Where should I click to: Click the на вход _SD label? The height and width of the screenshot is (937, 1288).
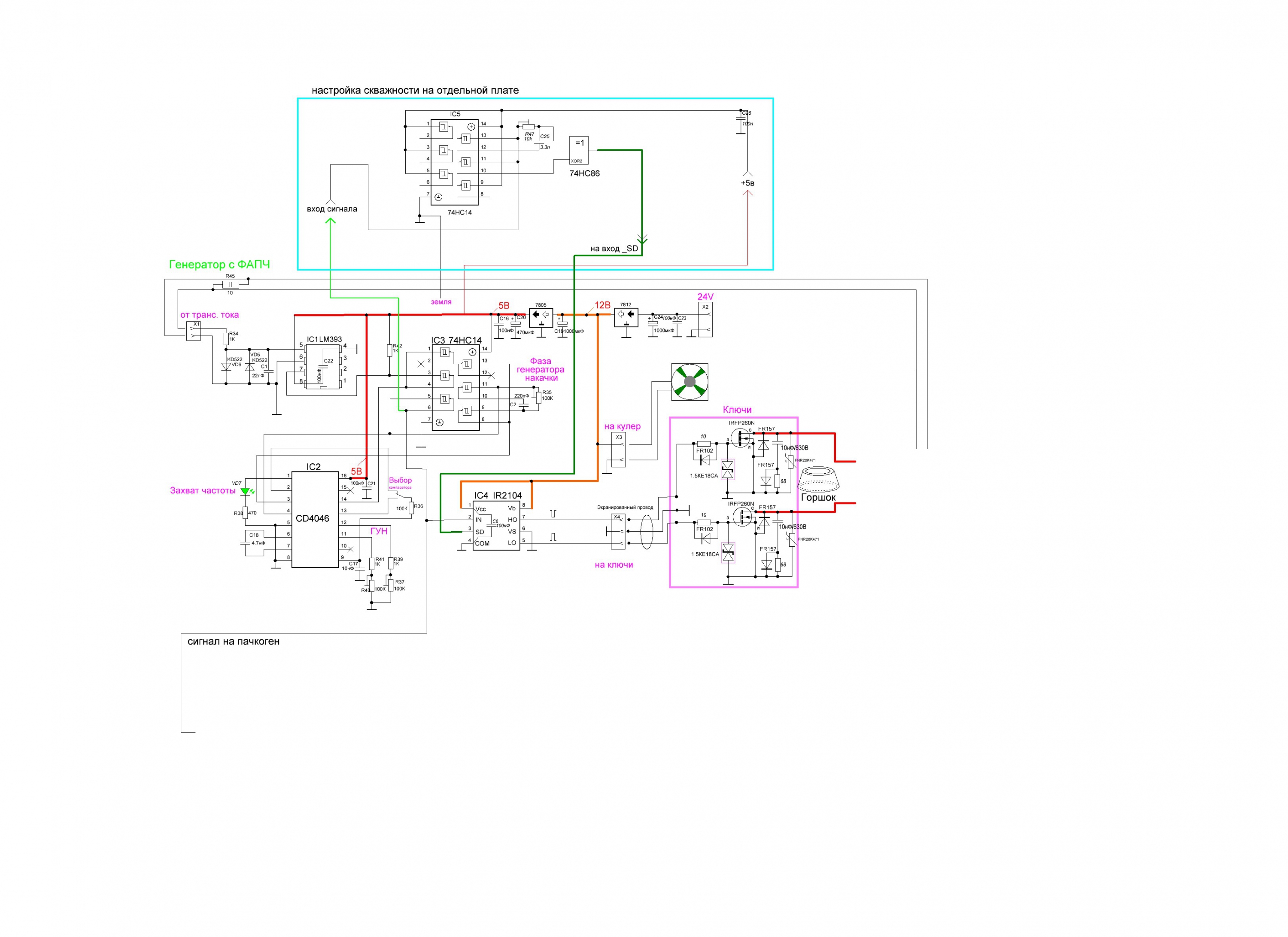614,249
